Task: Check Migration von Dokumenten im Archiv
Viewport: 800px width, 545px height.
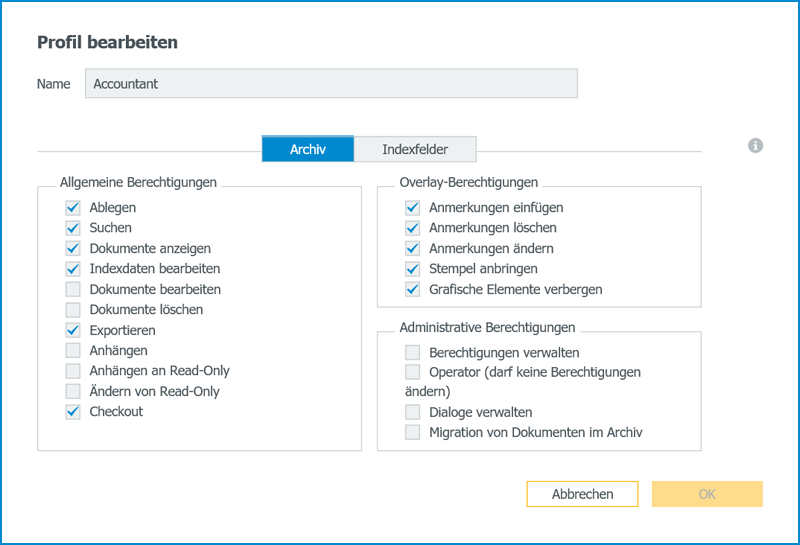Action: 412,433
